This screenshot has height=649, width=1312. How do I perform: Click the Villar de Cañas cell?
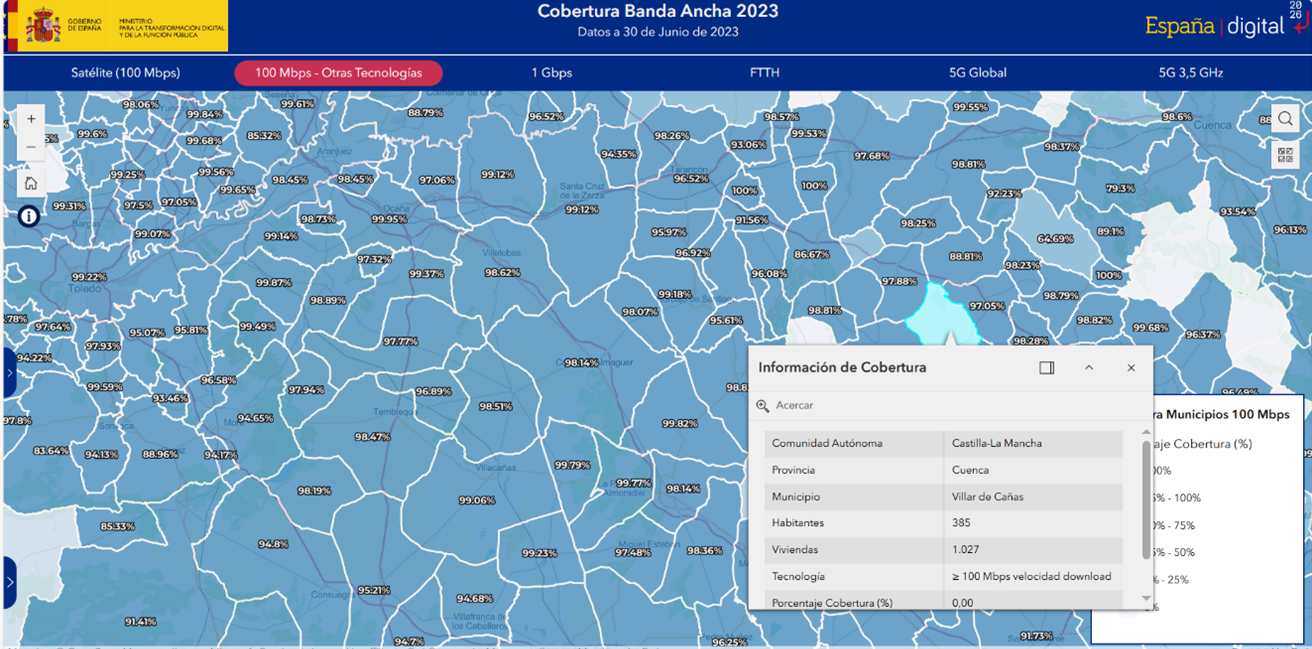pyautogui.click(x=1033, y=497)
